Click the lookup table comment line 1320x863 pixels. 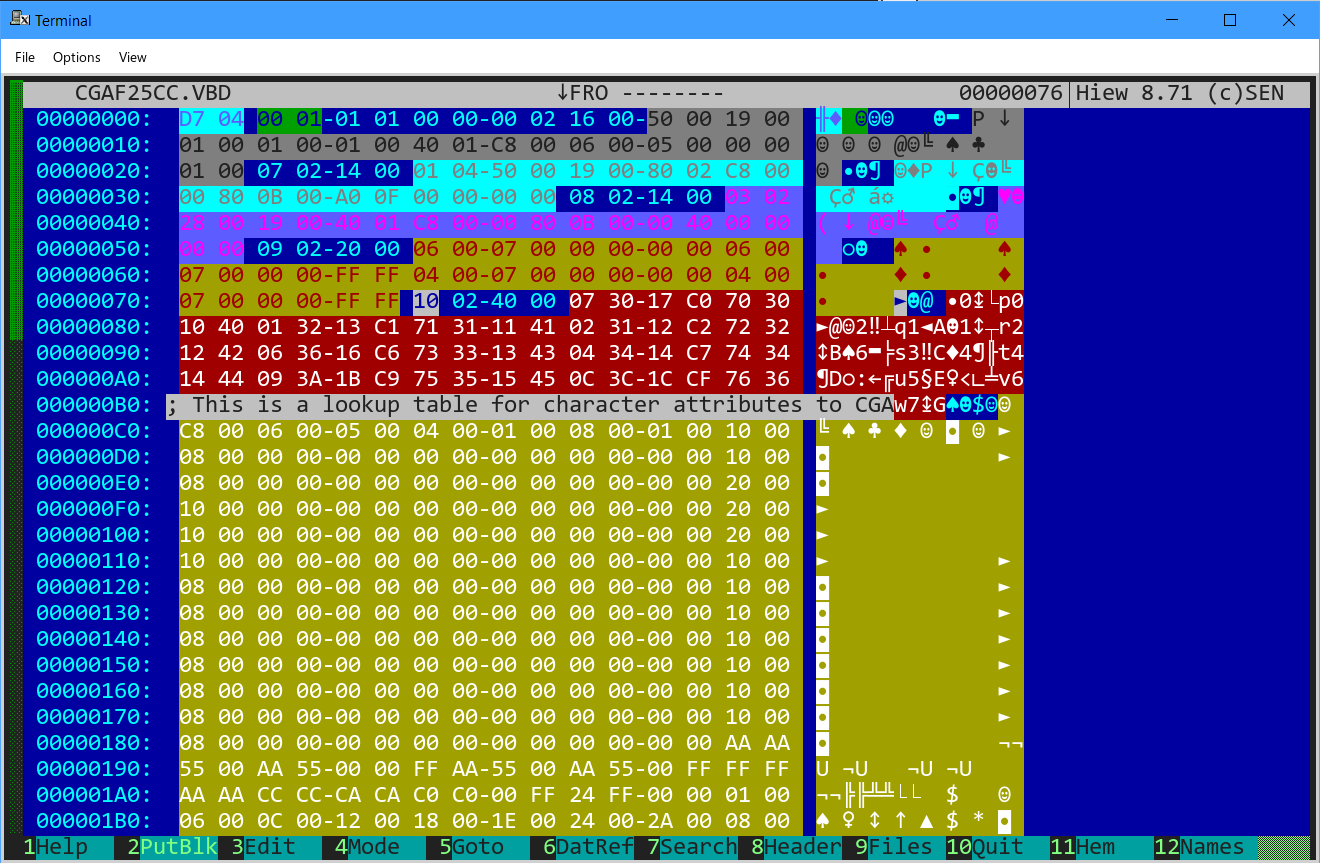tap(530, 405)
